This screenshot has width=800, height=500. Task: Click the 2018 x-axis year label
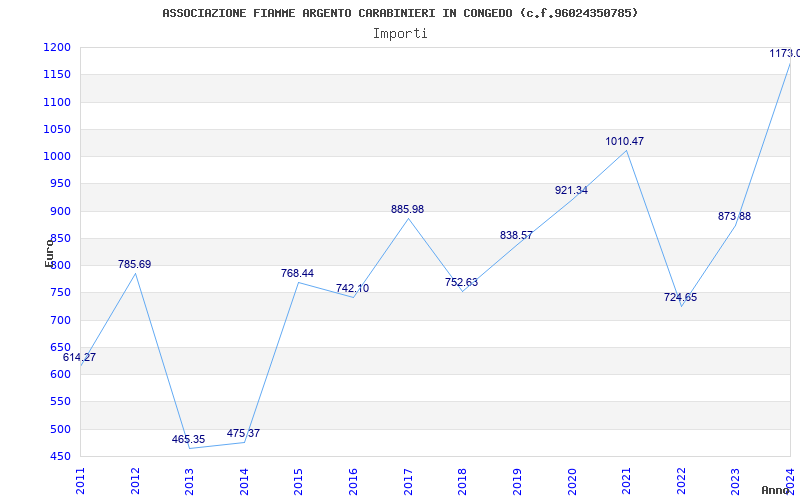click(463, 481)
